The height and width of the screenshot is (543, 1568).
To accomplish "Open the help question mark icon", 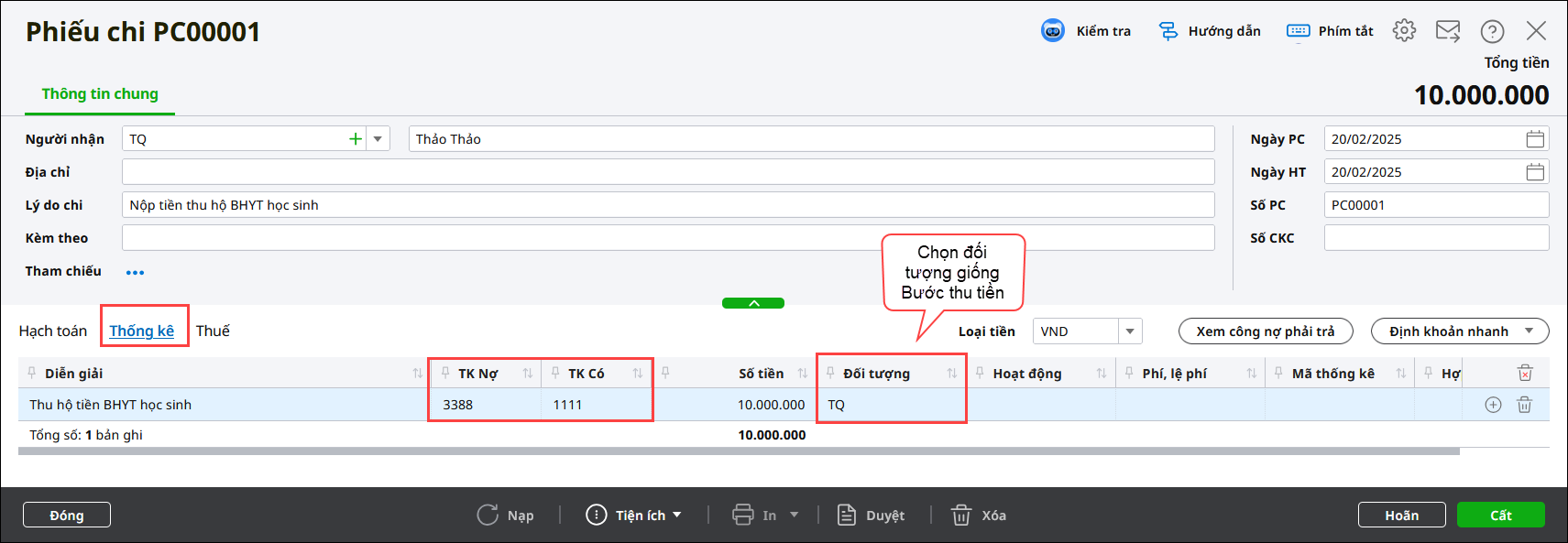I will (1492, 31).
